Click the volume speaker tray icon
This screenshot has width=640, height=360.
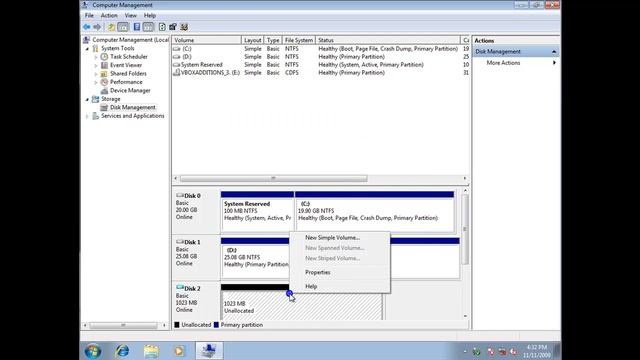tap(514, 351)
